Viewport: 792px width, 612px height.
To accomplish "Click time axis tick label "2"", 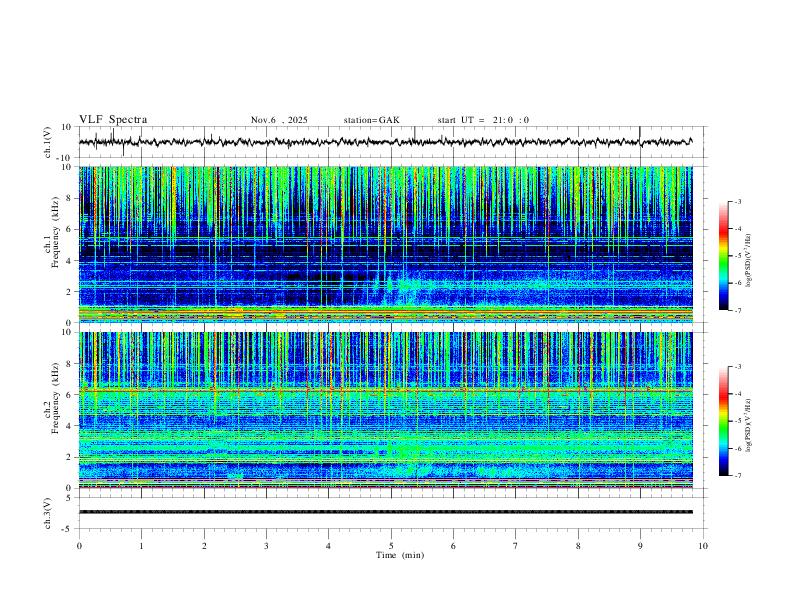I will coord(204,546).
